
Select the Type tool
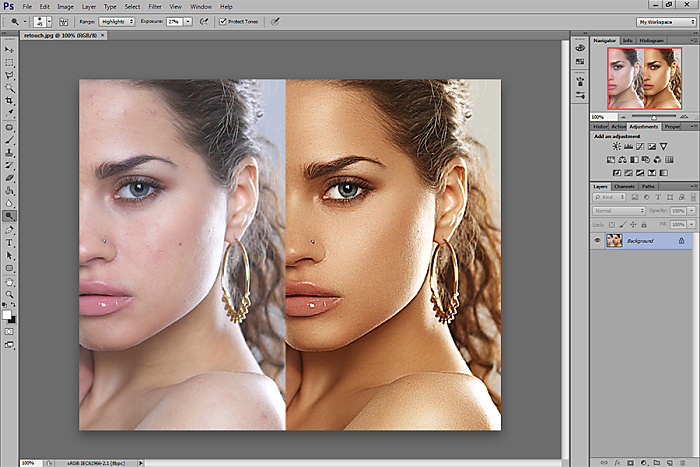9,243
